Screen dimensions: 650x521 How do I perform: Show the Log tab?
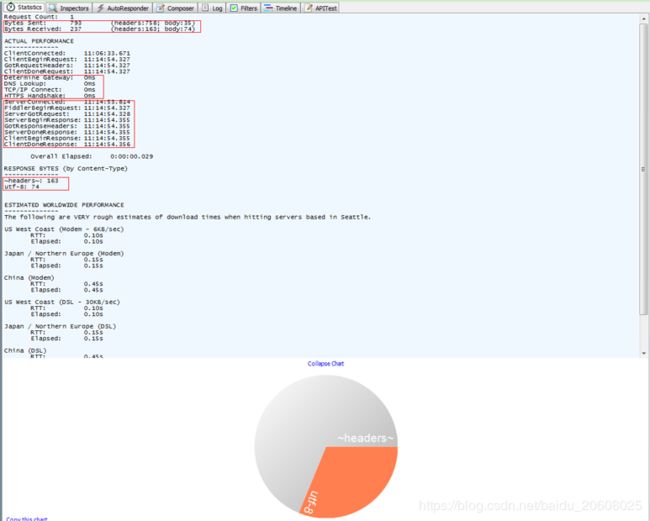pos(213,7)
